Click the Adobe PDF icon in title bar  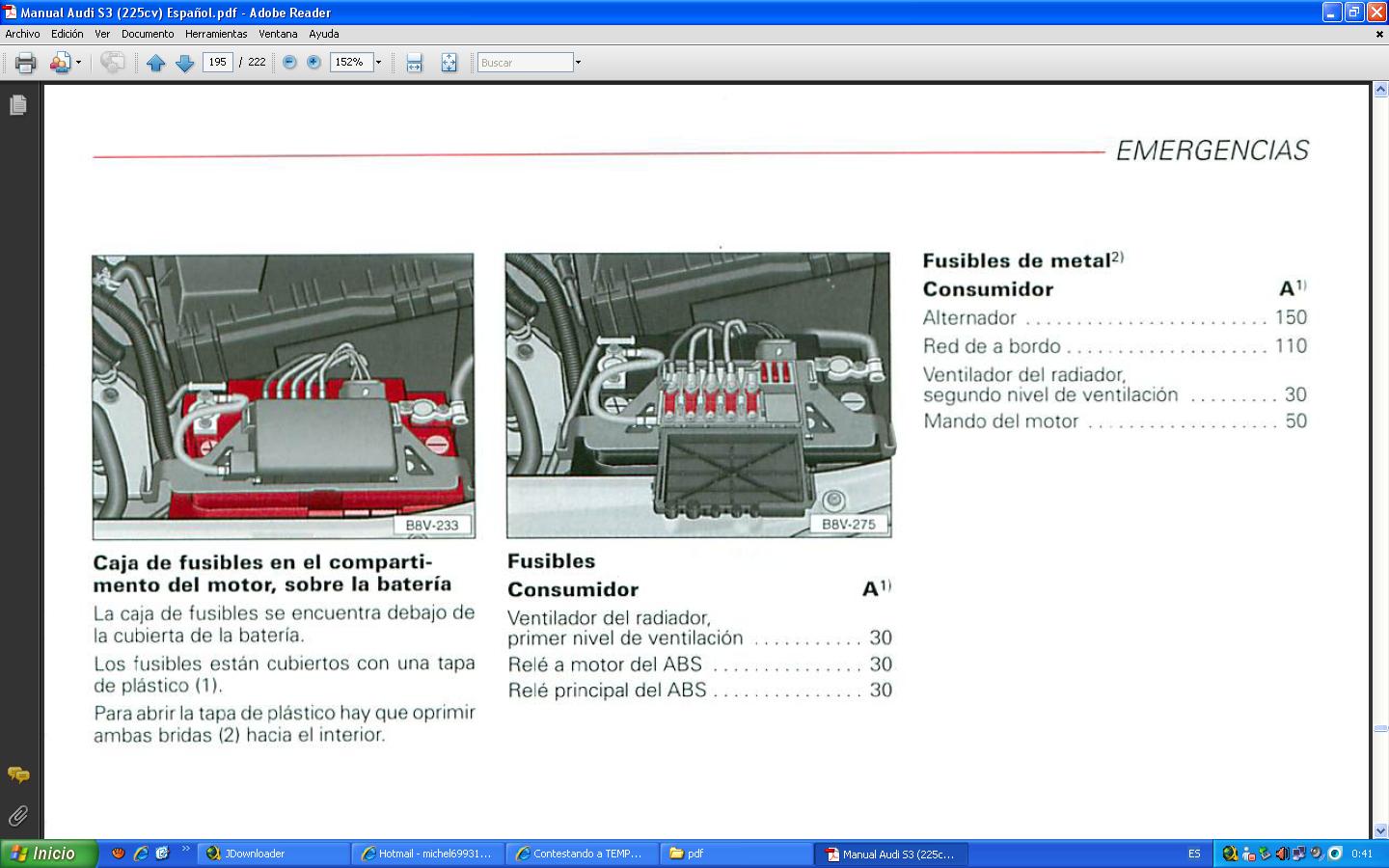tap(11, 13)
